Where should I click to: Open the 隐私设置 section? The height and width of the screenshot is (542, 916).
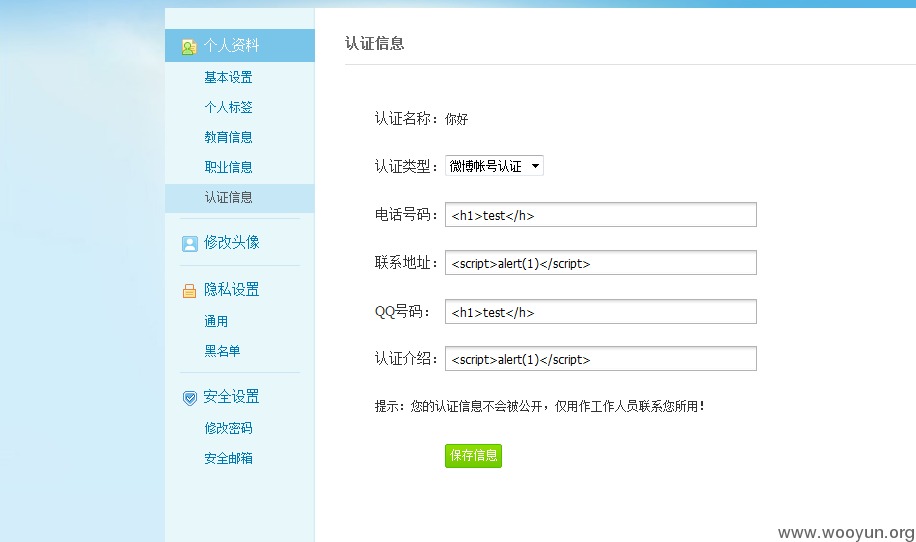(x=231, y=290)
